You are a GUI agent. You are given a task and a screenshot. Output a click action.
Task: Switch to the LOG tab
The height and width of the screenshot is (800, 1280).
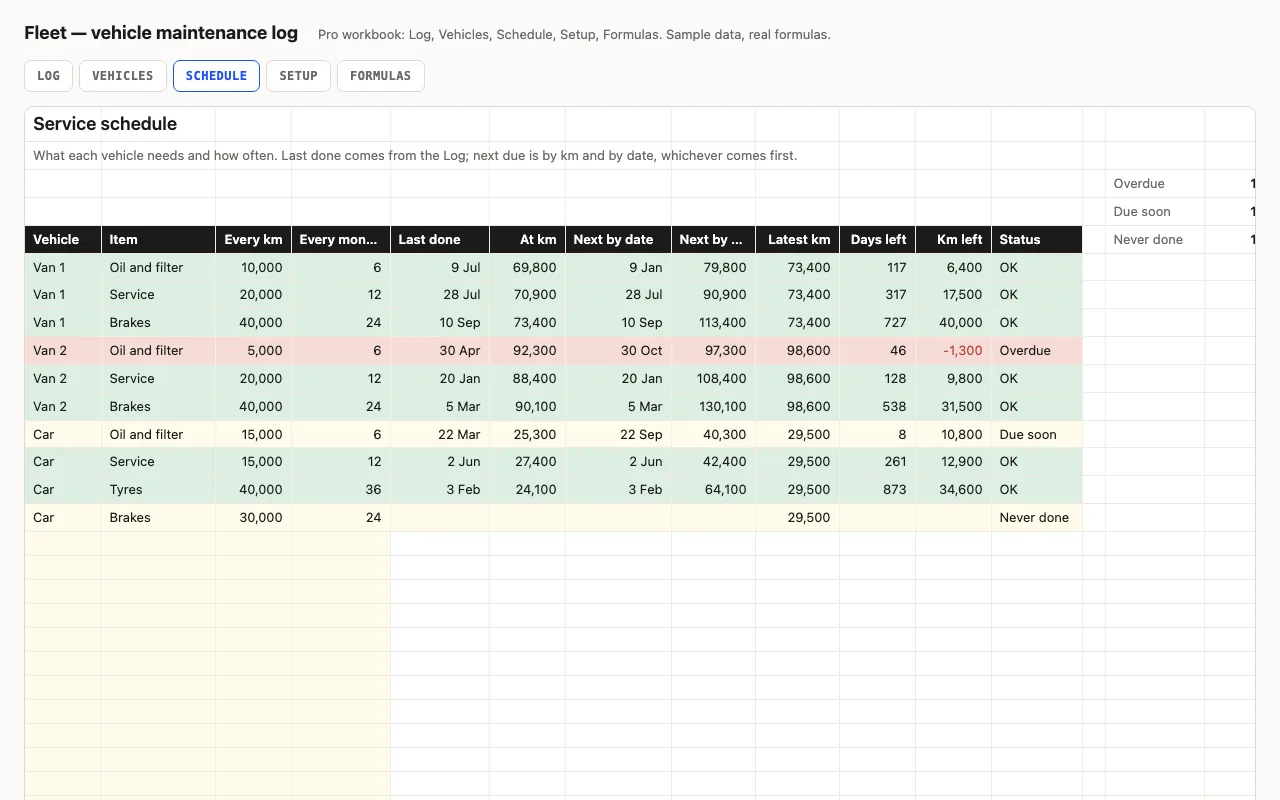(48, 76)
